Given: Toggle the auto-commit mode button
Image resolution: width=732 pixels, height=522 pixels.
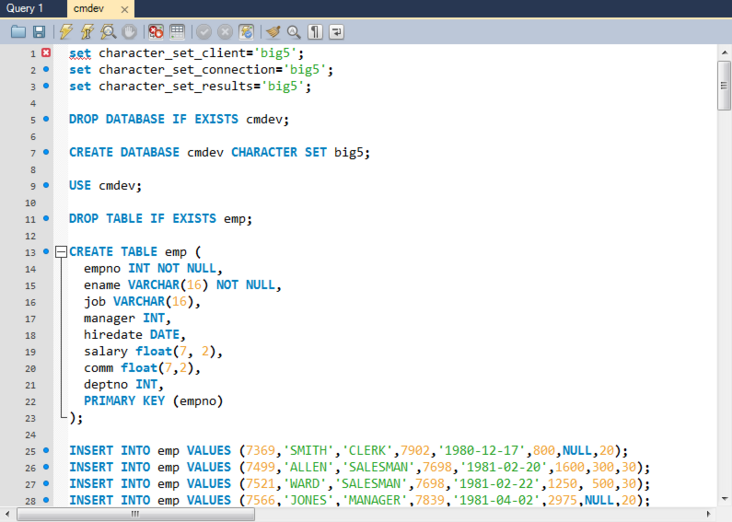Looking at the screenshot, I should coord(246,32).
